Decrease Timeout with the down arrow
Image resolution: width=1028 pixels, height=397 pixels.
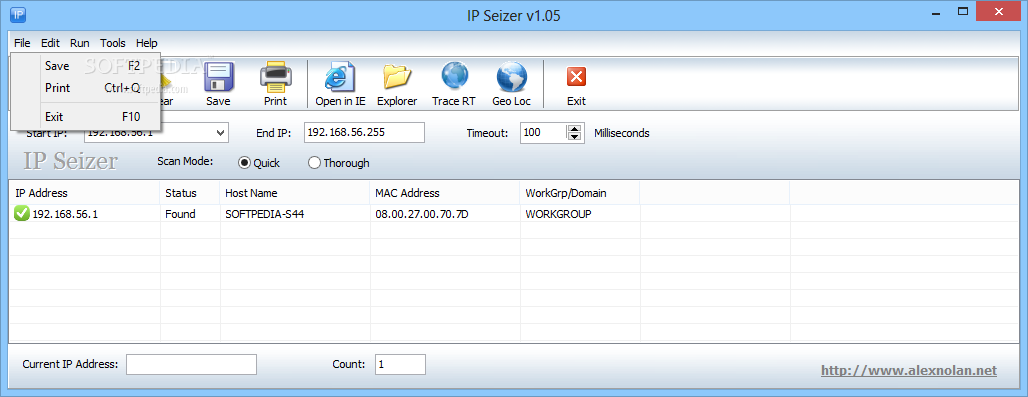575,137
